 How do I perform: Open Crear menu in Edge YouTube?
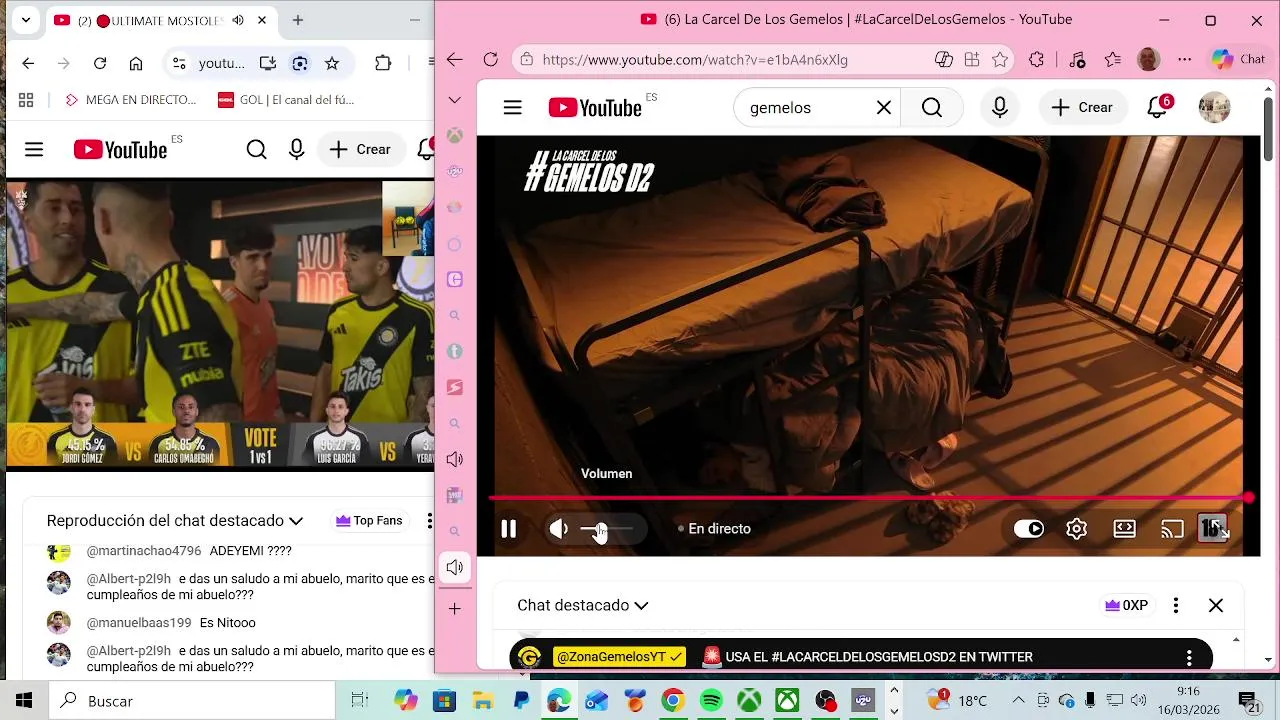(x=1082, y=107)
